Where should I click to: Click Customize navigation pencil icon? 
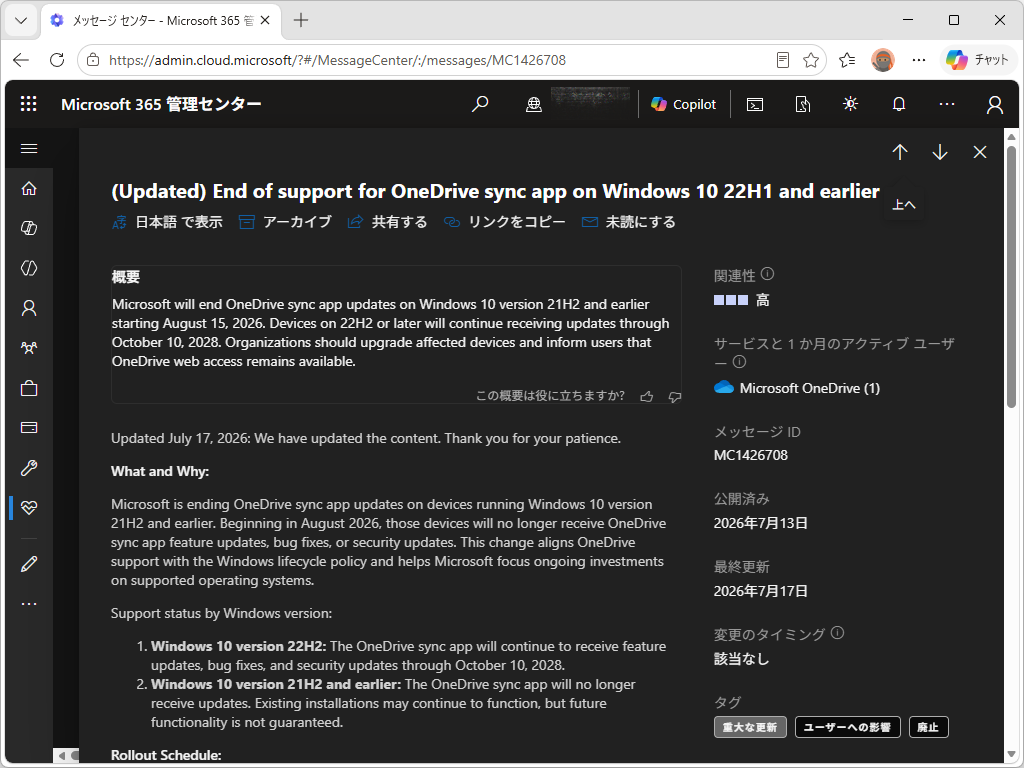point(29,564)
